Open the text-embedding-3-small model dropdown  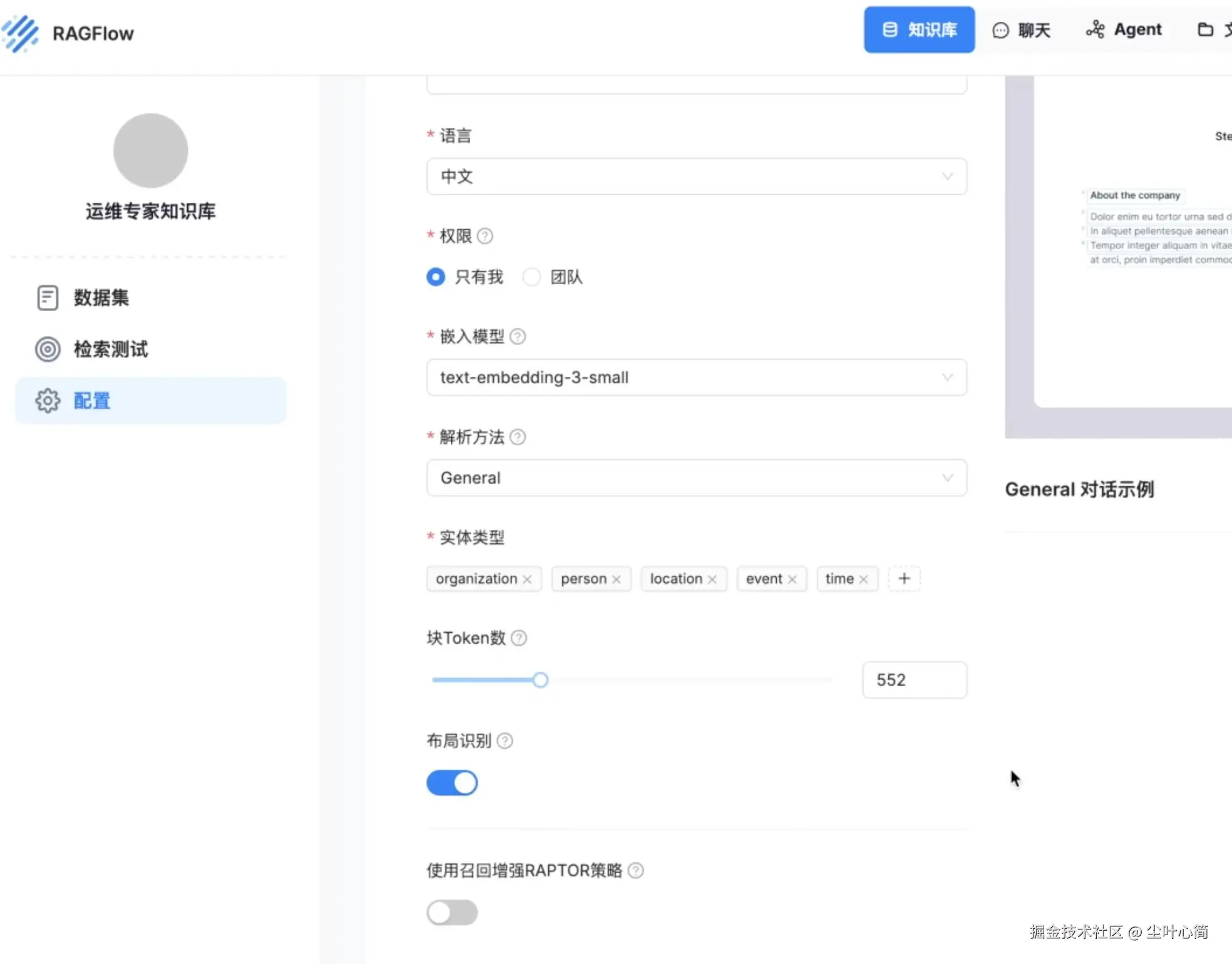696,377
